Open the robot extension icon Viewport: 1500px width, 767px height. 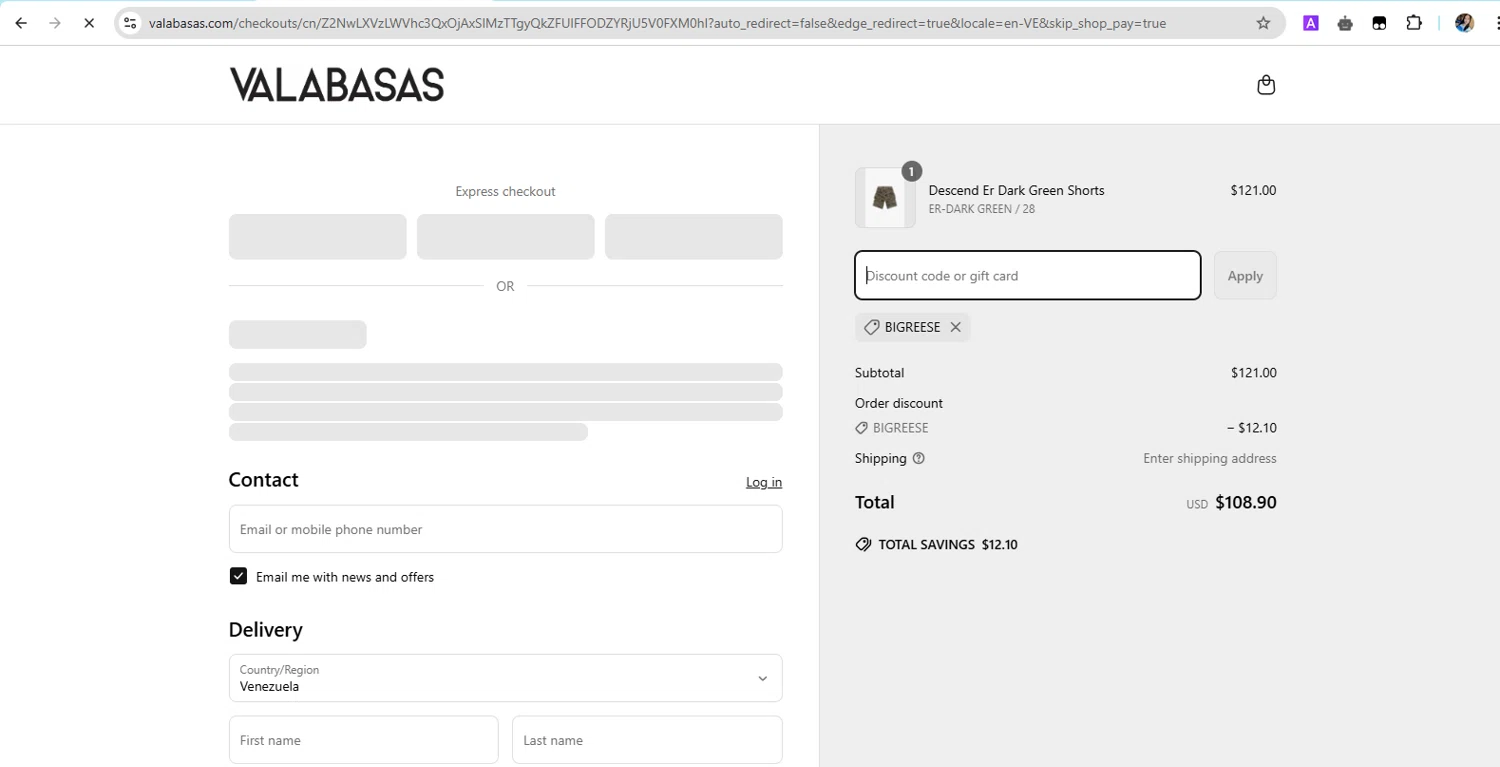1345,23
